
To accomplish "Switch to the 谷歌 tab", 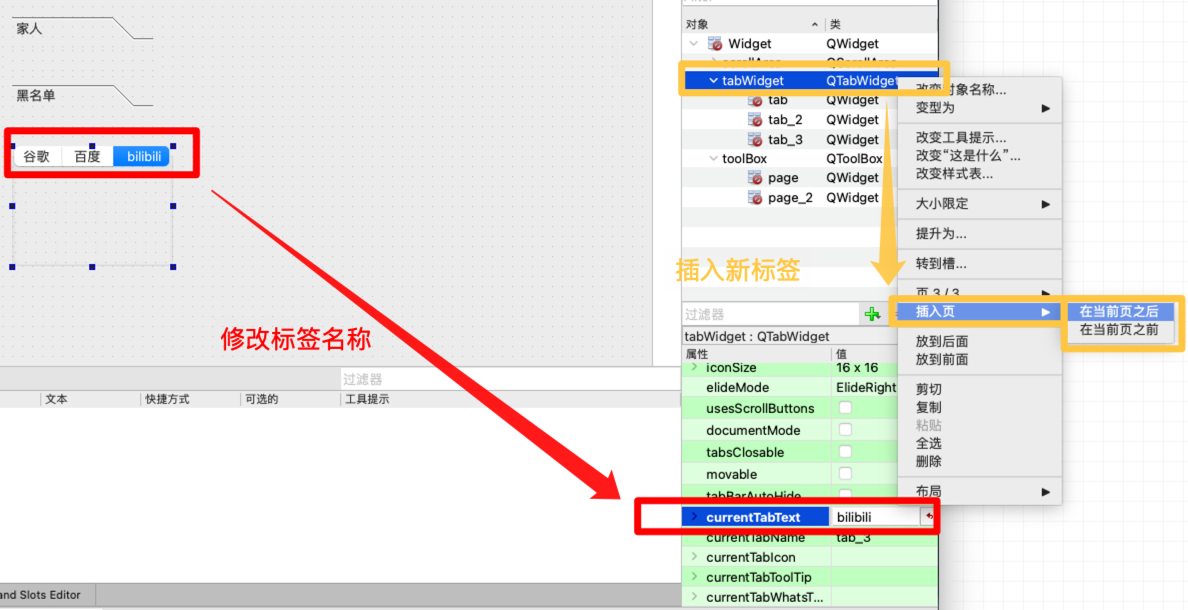I will coord(37,157).
